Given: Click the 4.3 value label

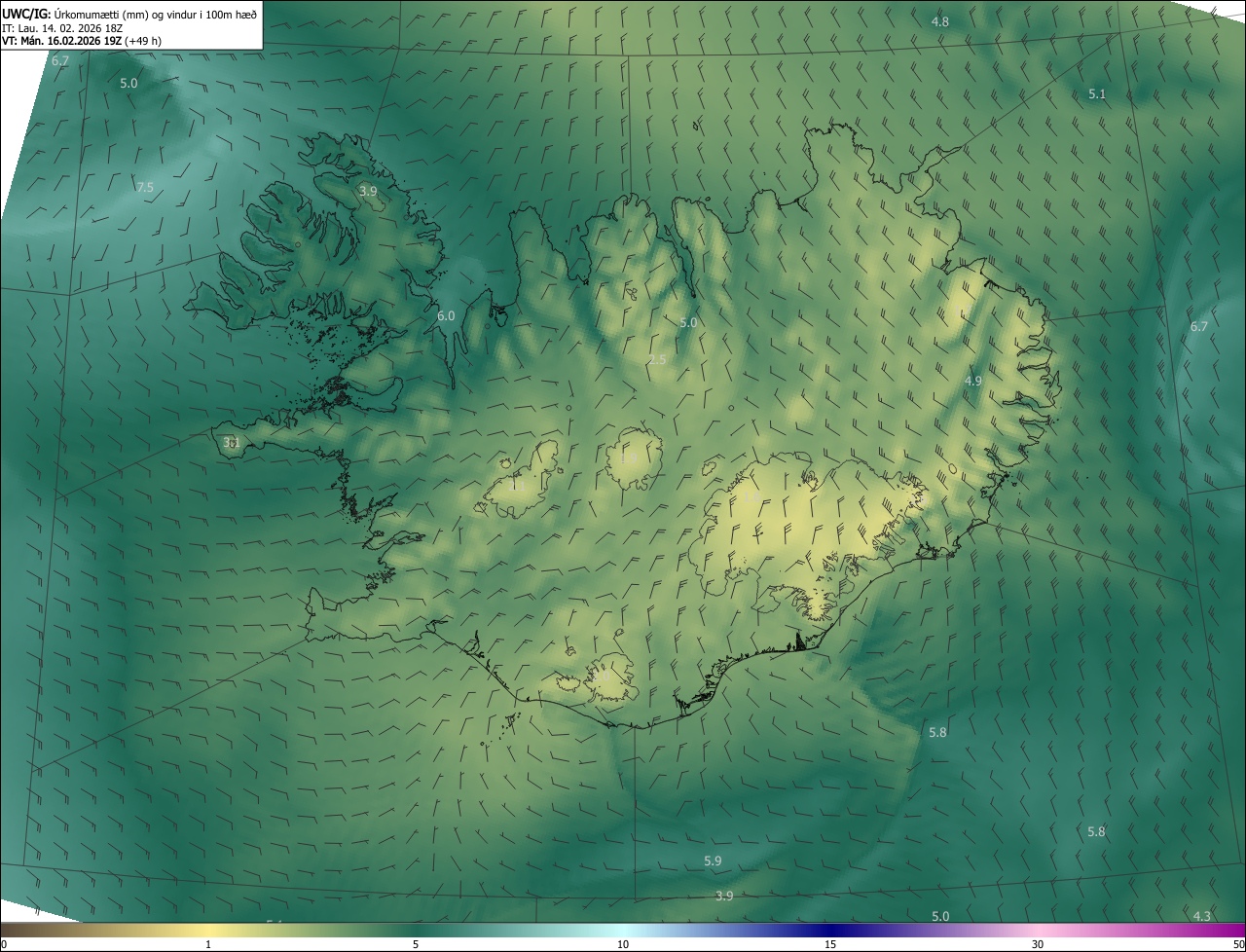Looking at the screenshot, I should pos(1202,917).
